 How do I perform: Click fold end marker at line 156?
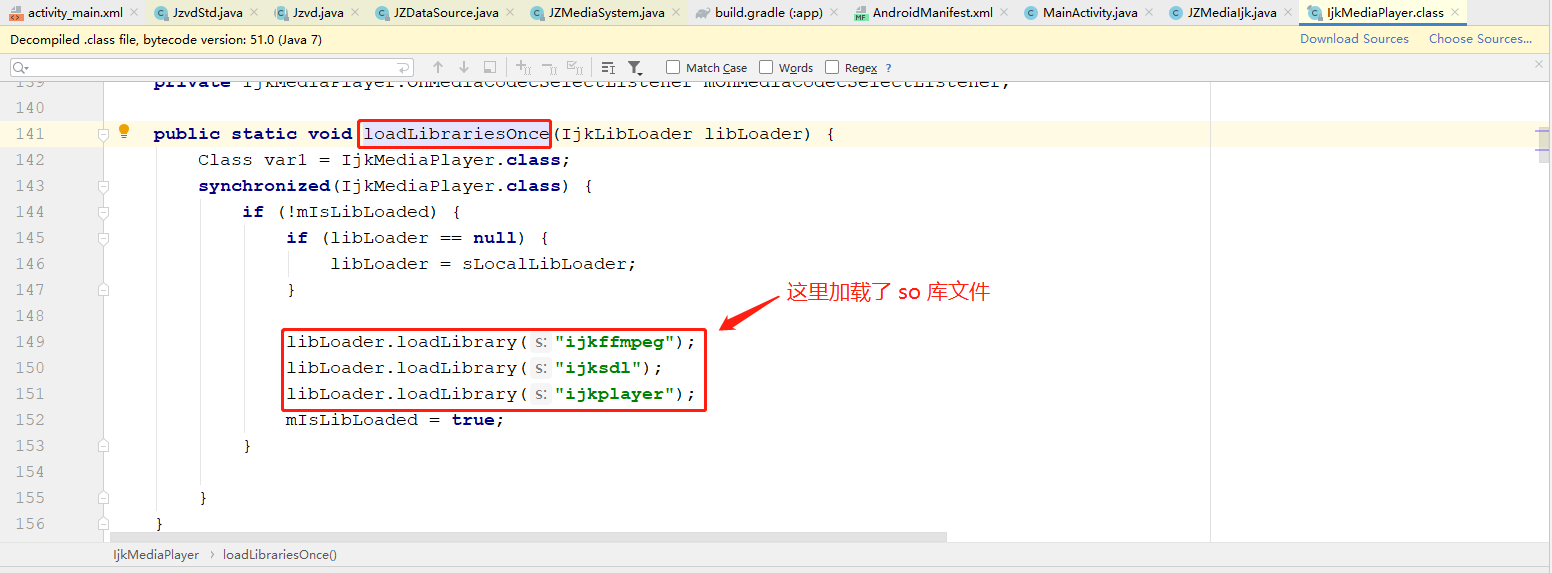[x=103, y=524]
